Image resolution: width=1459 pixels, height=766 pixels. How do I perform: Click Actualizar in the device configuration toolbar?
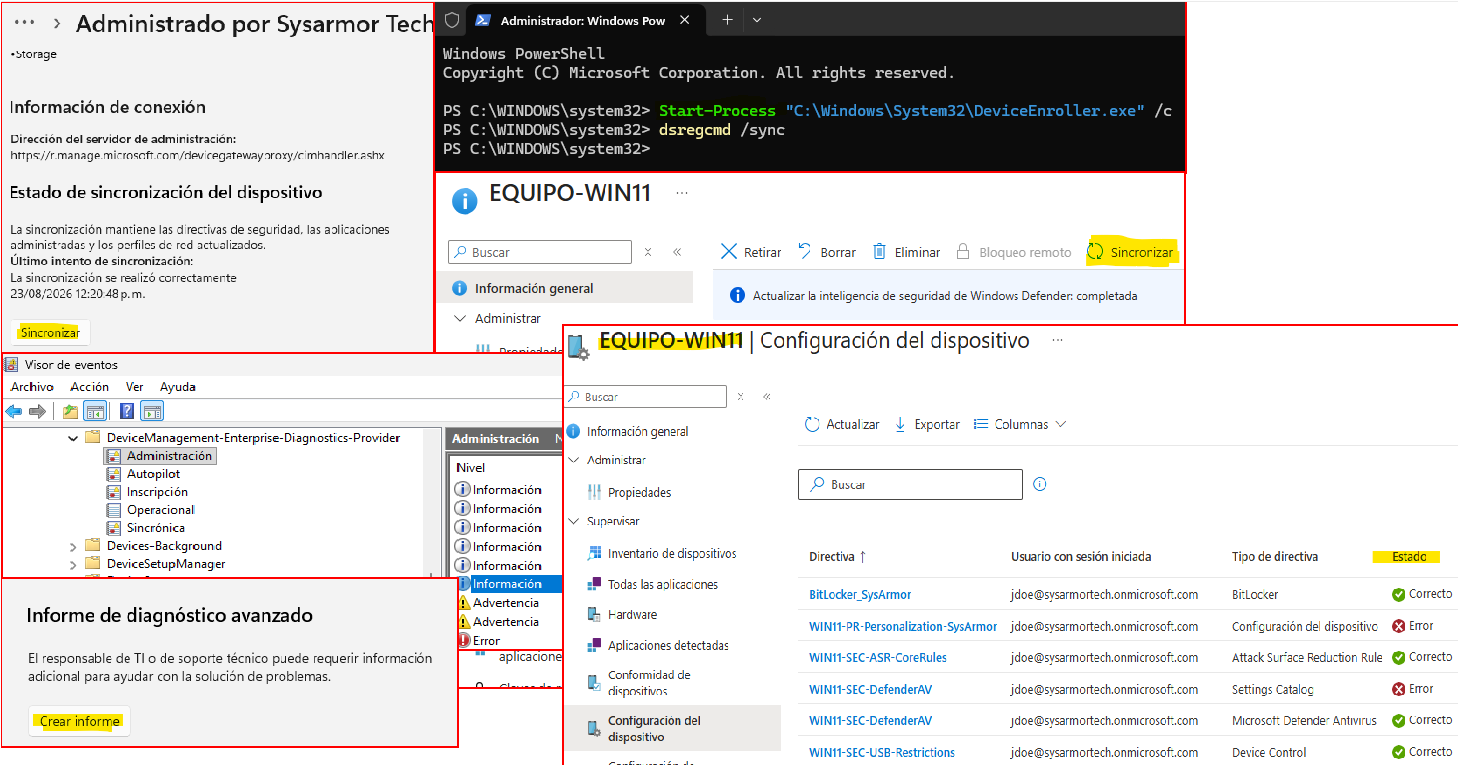point(842,424)
